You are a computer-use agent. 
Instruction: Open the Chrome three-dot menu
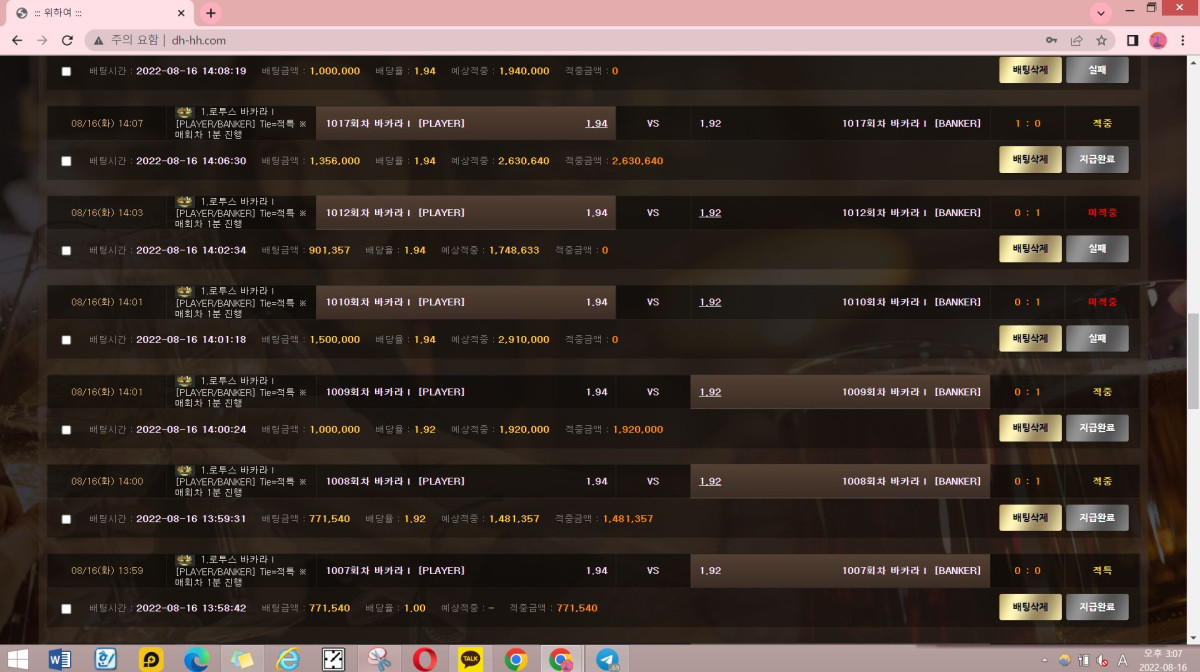pos(1183,40)
